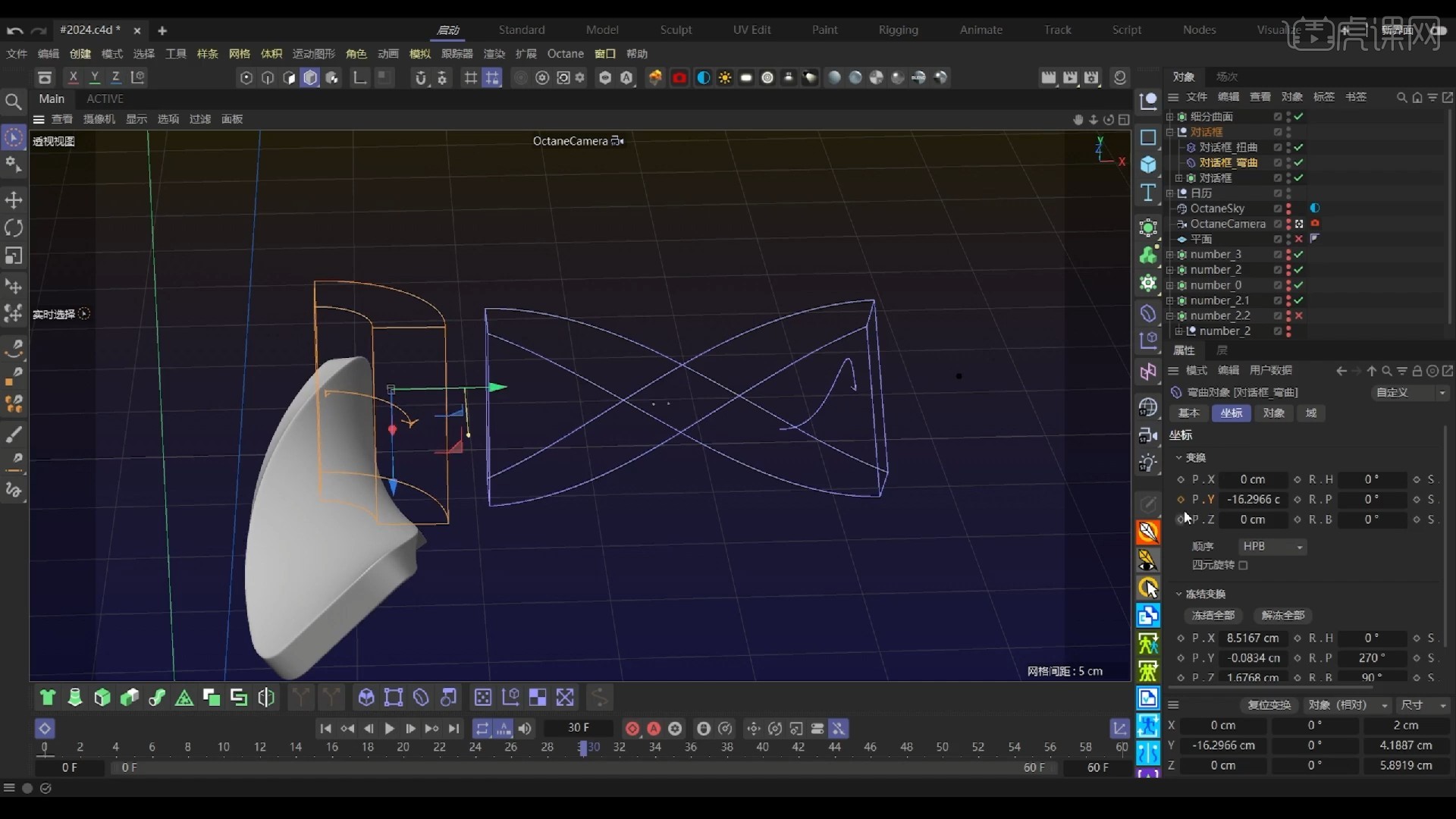Open the Octane menu
This screenshot has height=819, width=1456.
pyautogui.click(x=566, y=54)
